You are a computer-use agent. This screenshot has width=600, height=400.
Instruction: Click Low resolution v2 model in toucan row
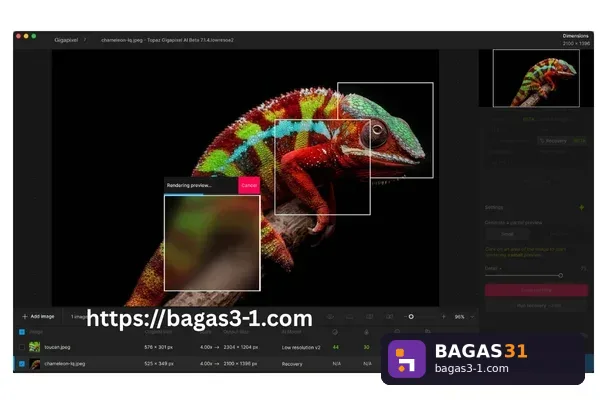tap(301, 348)
